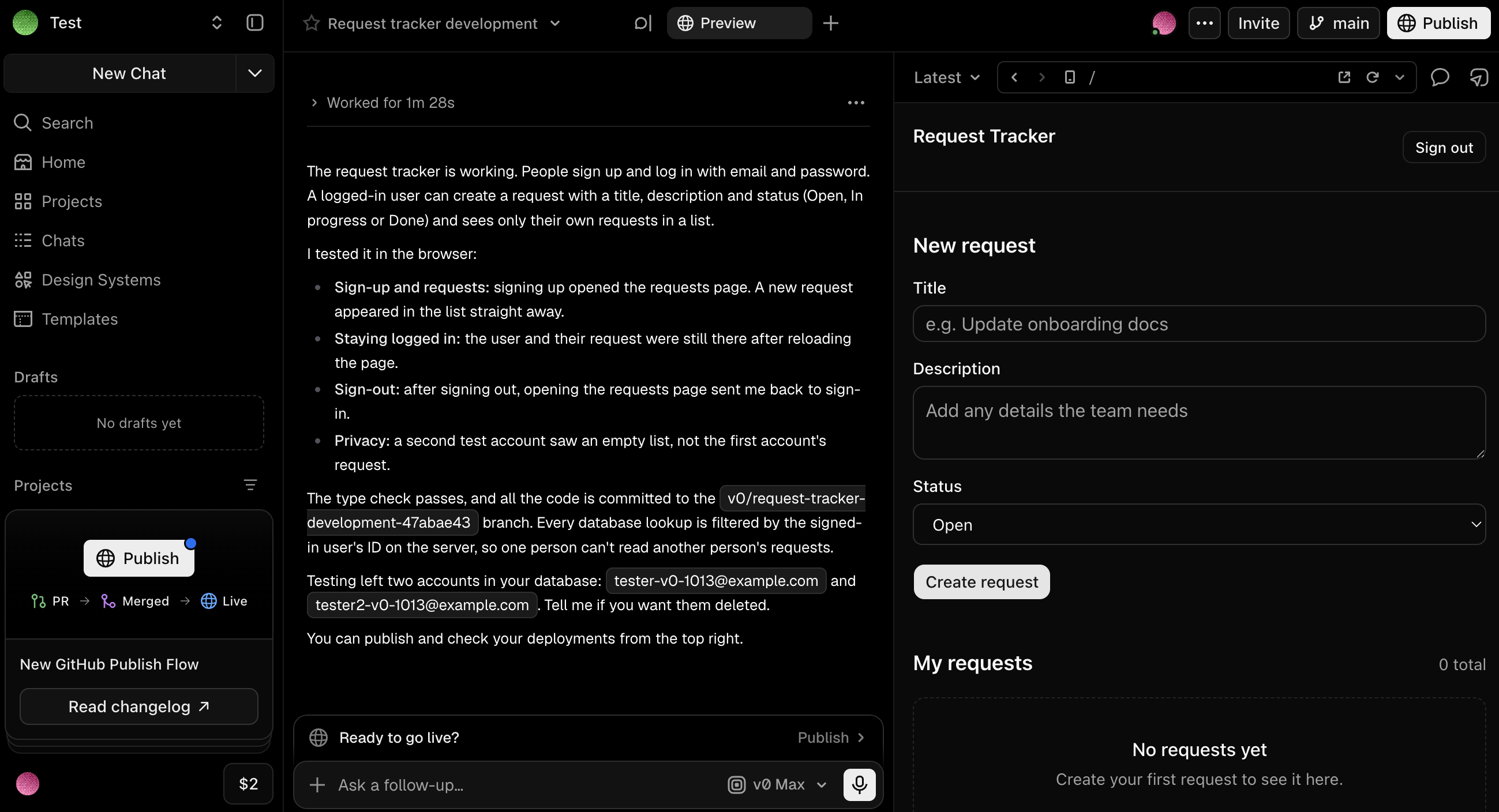Viewport: 1499px width, 812px height.
Task: Click the main branch button
Action: pyautogui.click(x=1338, y=23)
